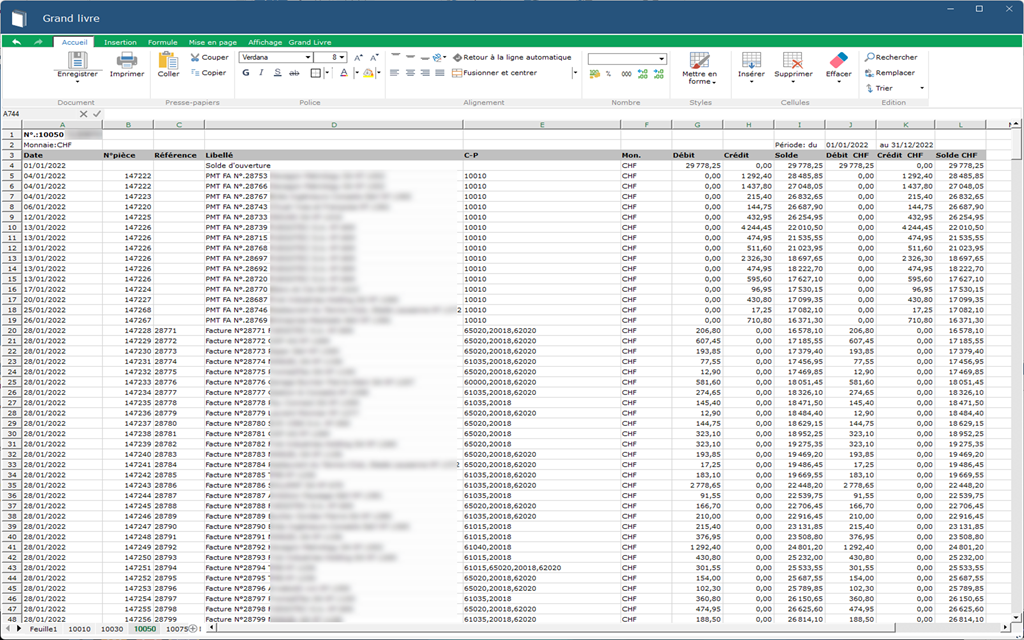Cut selection with Couper

[210, 57]
